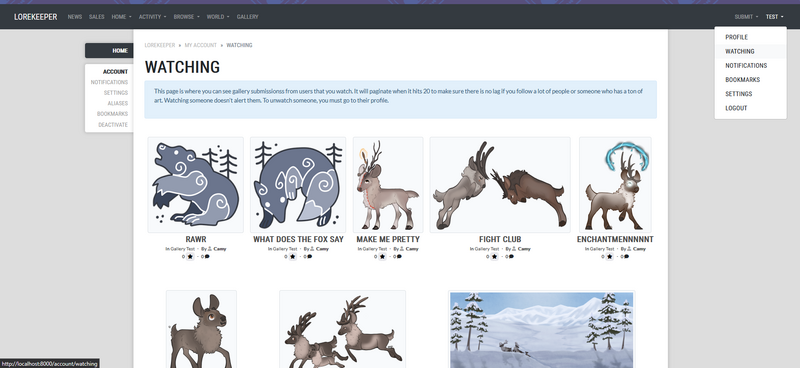
Task: Open comments icon under RAWR
Action: pos(207,257)
